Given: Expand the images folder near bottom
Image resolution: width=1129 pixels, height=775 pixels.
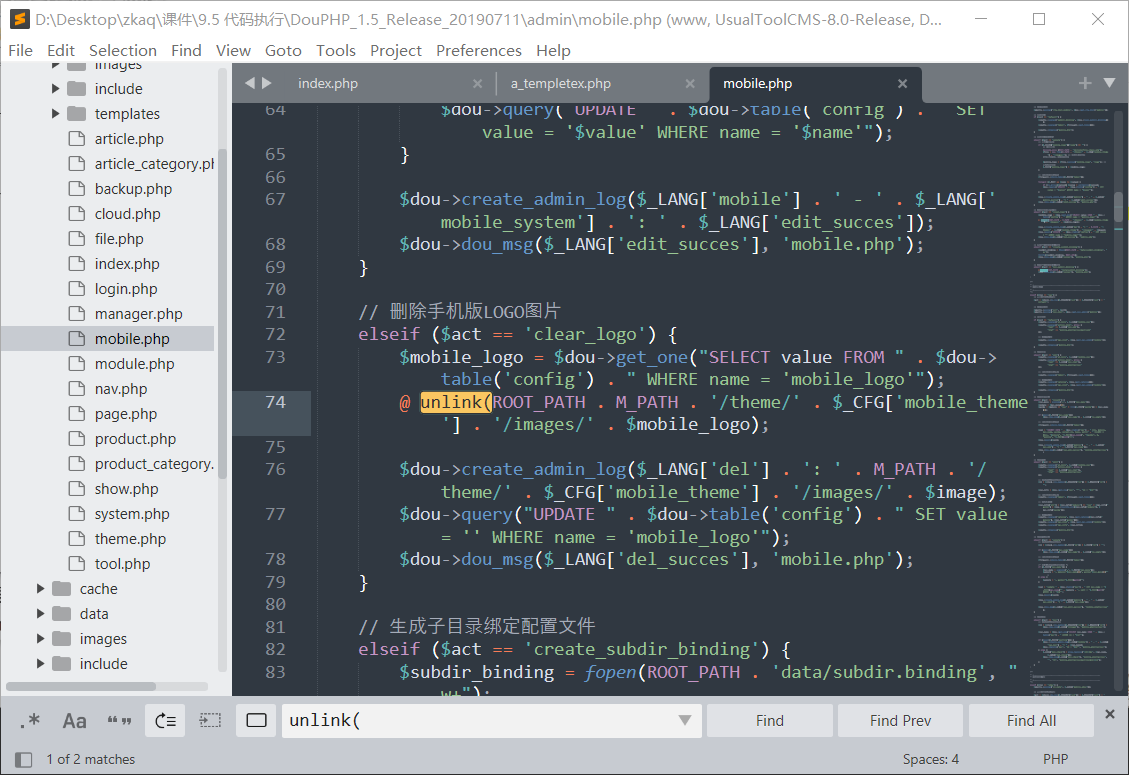Looking at the screenshot, I should click(40, 639).
